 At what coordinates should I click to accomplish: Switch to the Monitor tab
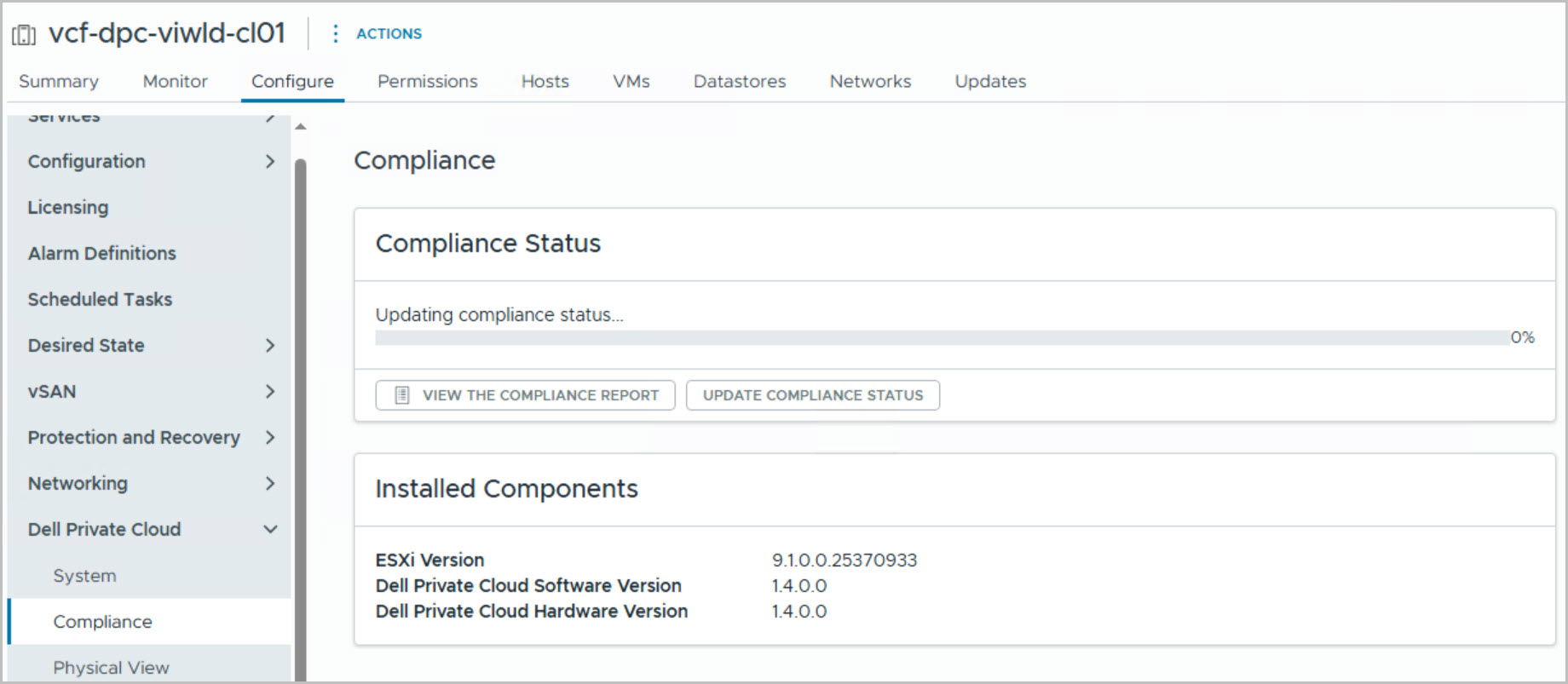click(x=176, y=81)
